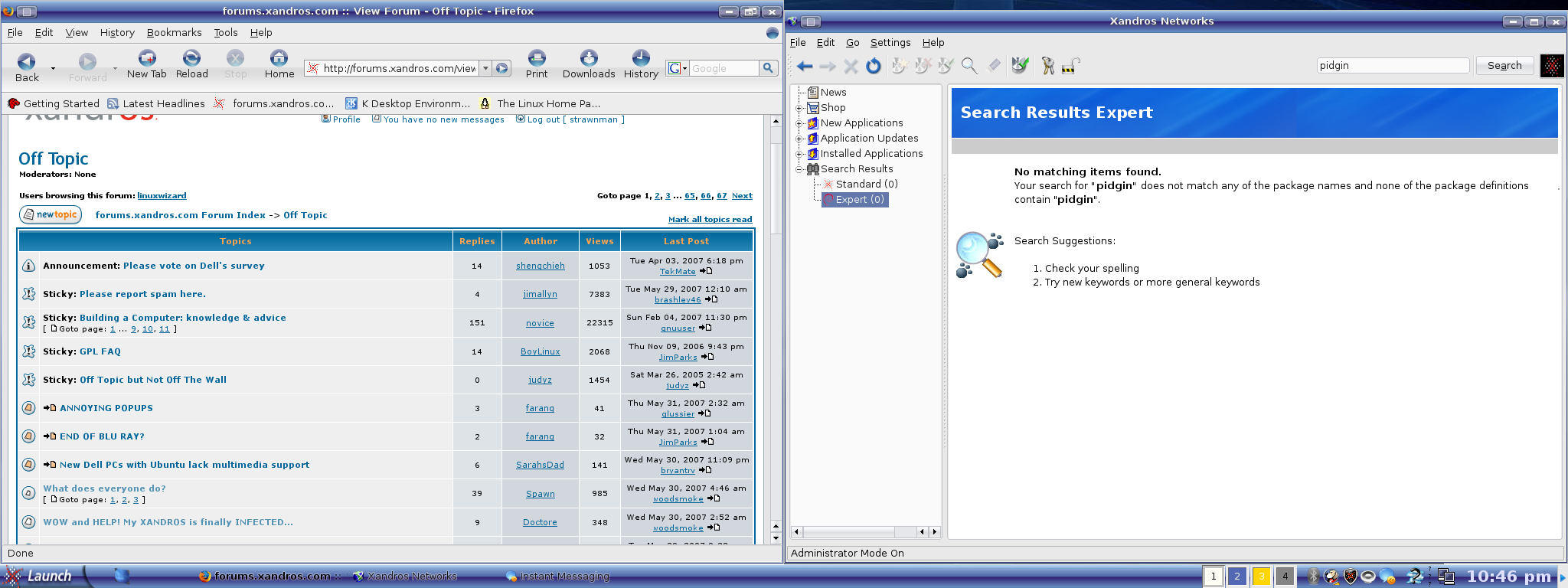Click Show Desktop icon next to Launch
1568x588 pixels.
(122, 576)
